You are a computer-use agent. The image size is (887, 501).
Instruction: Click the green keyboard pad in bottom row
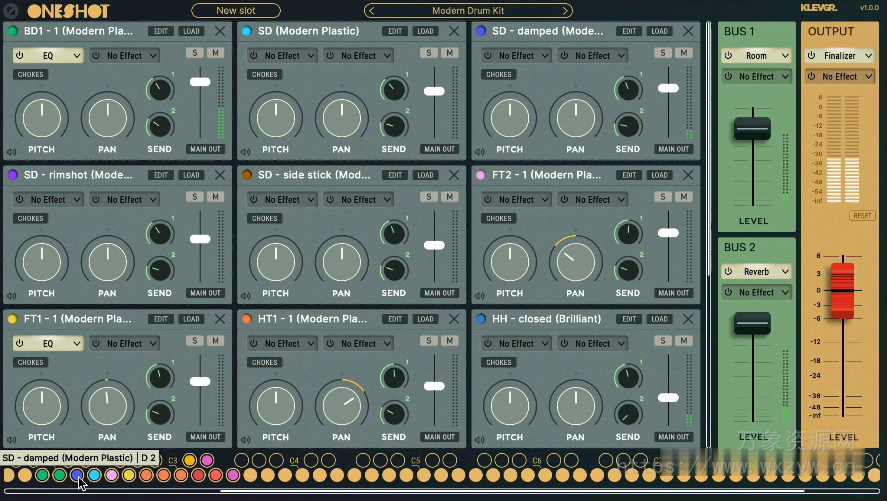(x=43, y=475)
